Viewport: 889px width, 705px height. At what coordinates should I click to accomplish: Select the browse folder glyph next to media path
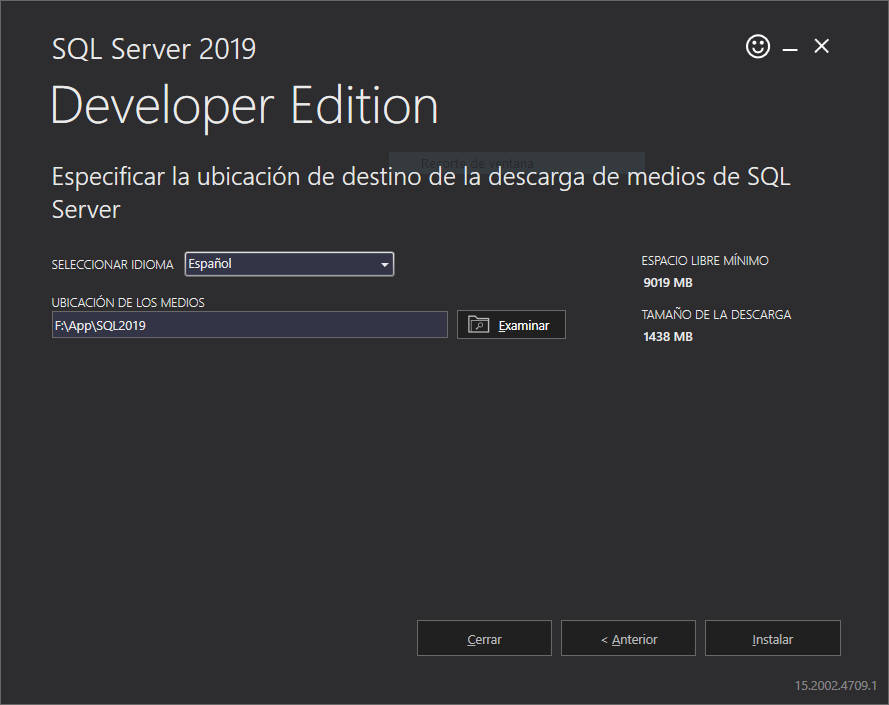click(x=477, y=324)
